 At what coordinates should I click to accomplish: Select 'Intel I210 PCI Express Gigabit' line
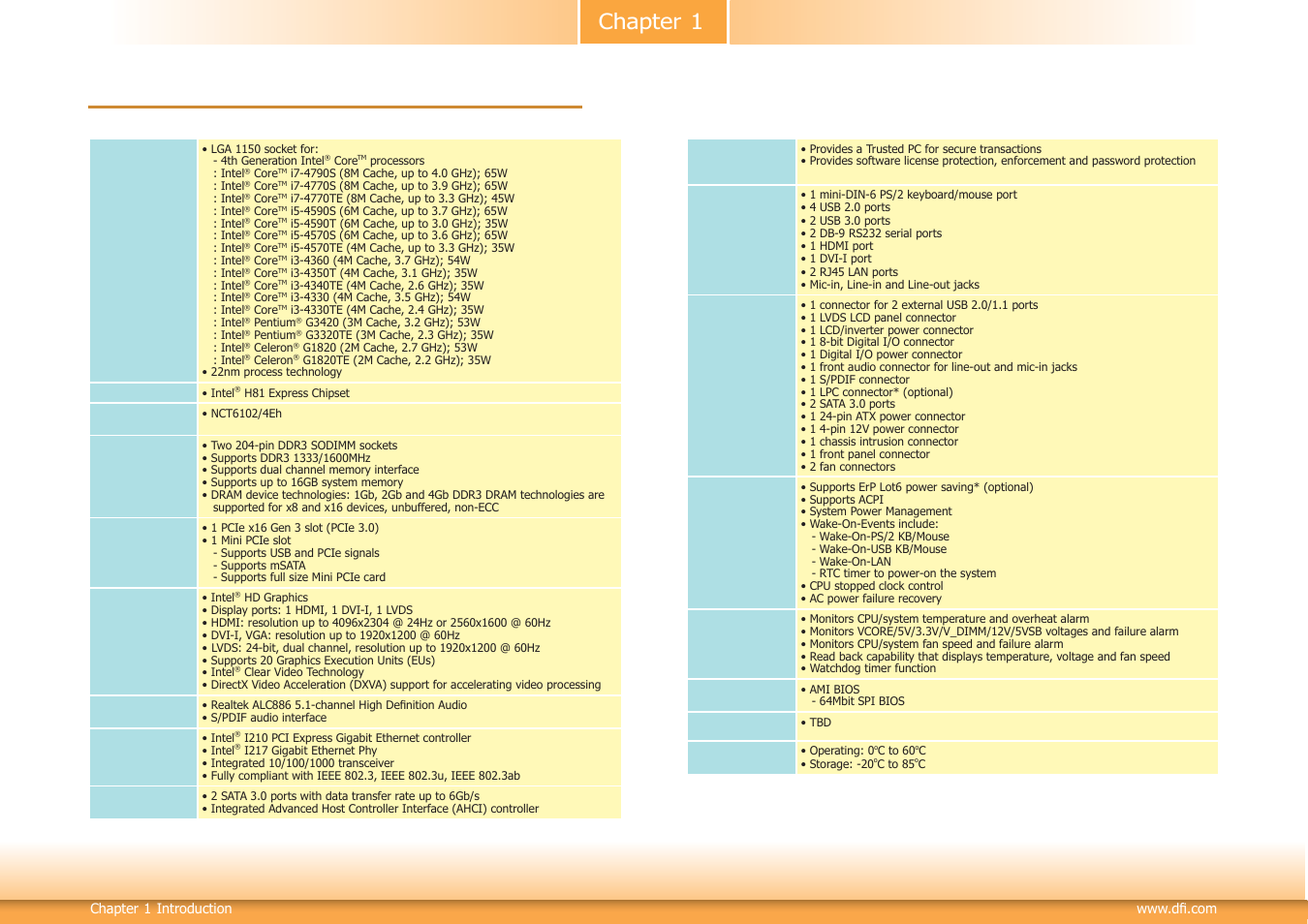336,738
